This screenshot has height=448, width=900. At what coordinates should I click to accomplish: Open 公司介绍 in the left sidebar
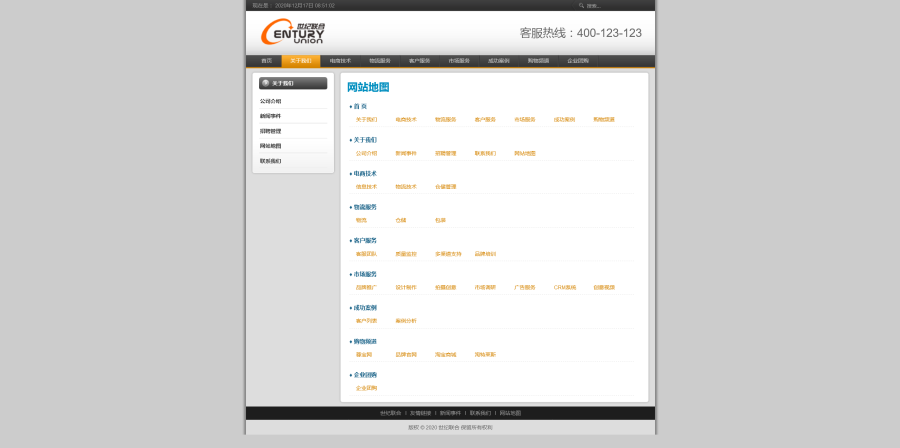pyautogui.click(x=270, y=101)
